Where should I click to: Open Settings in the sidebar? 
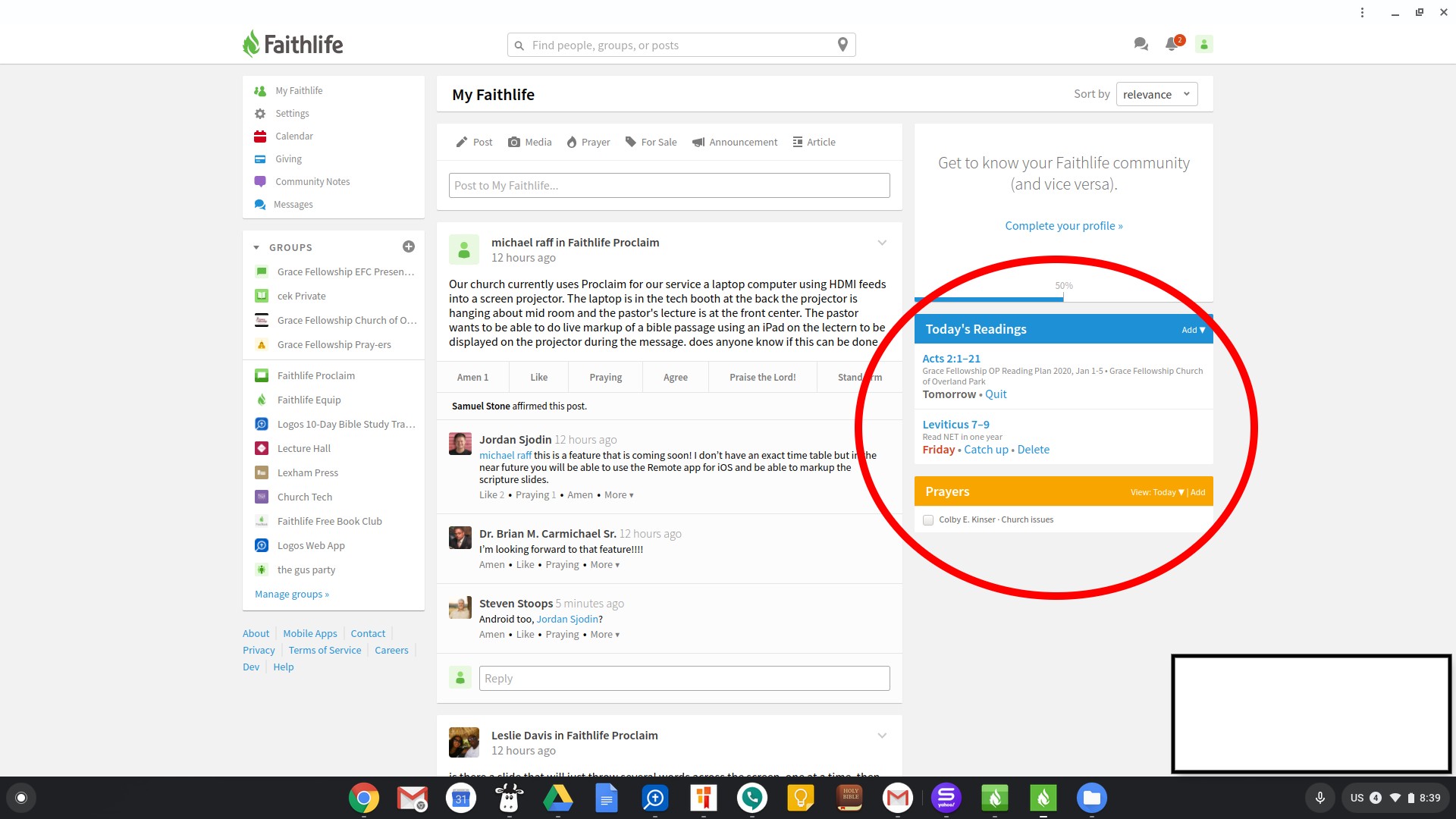pos(292,114)
